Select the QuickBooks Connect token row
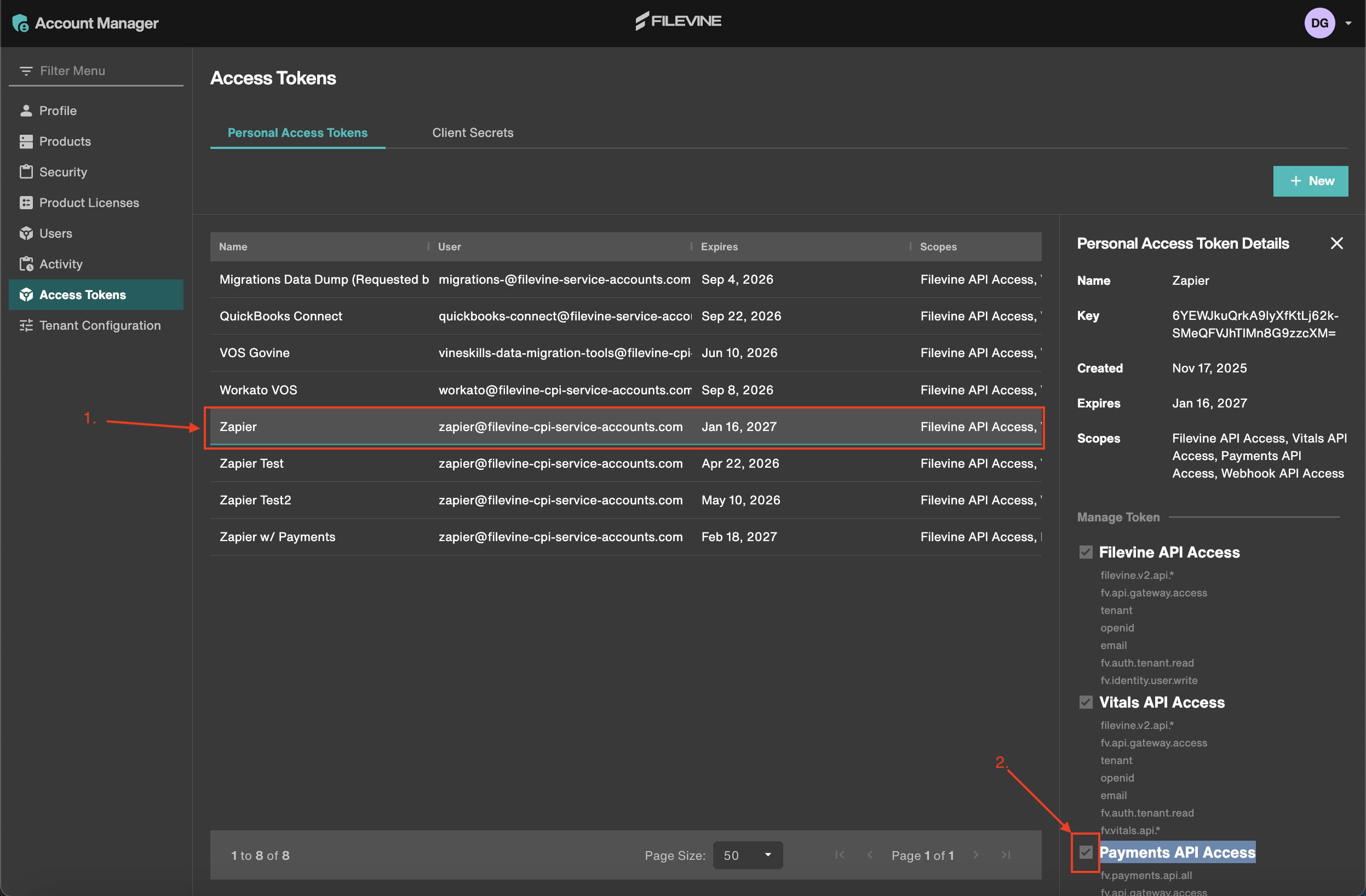Image resolution: width=1366 pixels, height=896 pixels. click(625, 316)
